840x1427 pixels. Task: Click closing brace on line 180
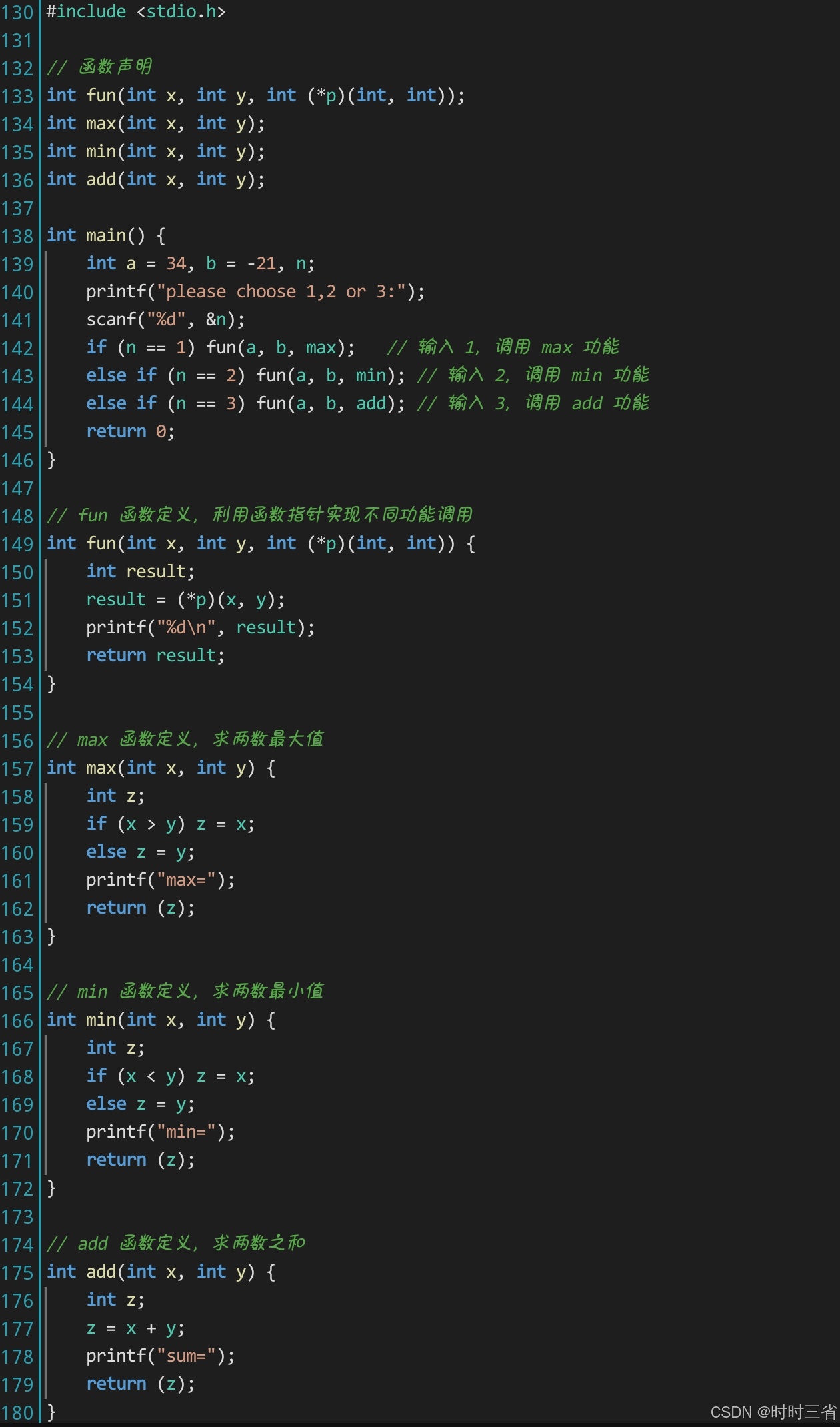click(x=51, y=1412)
